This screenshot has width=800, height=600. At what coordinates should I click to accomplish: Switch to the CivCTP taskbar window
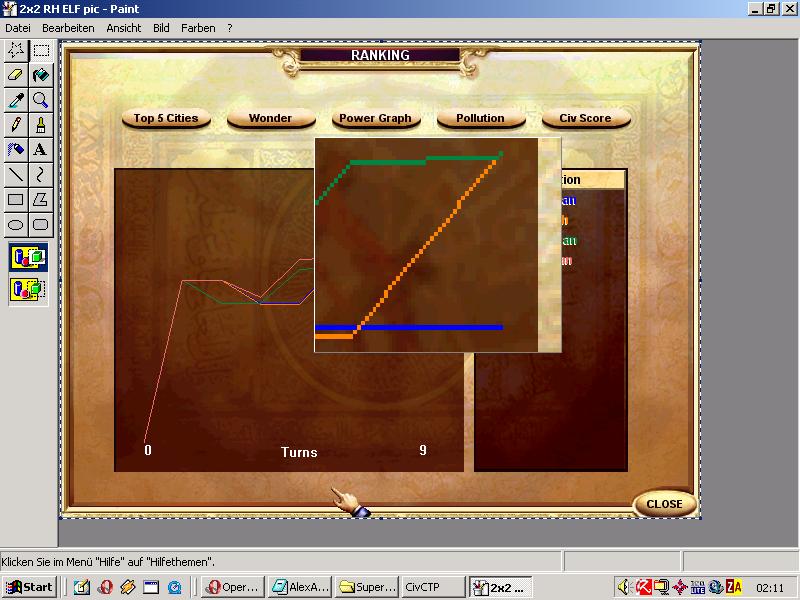click(434, 587)
